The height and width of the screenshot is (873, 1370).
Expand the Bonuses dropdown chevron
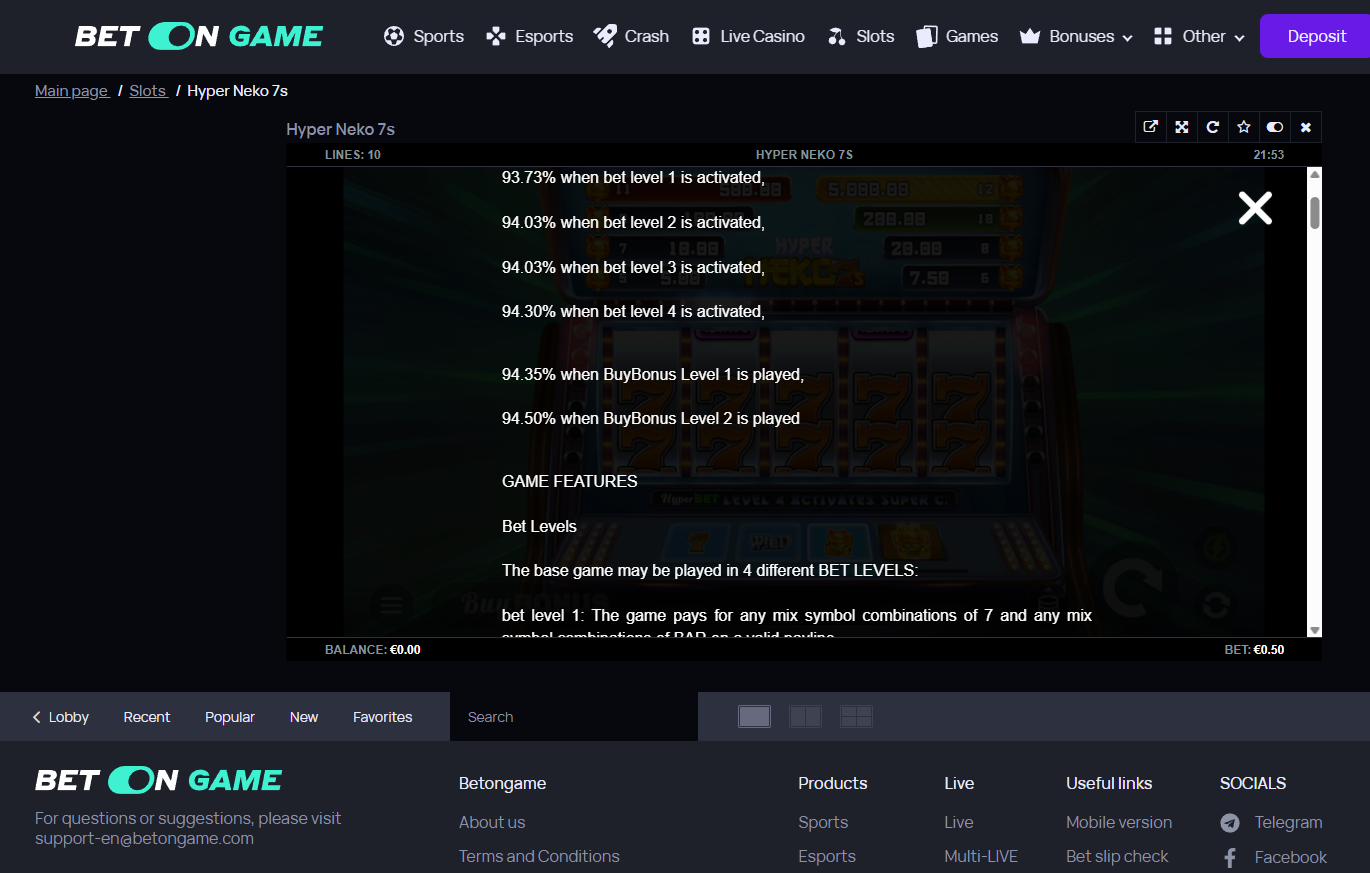tap(1128, 38)
